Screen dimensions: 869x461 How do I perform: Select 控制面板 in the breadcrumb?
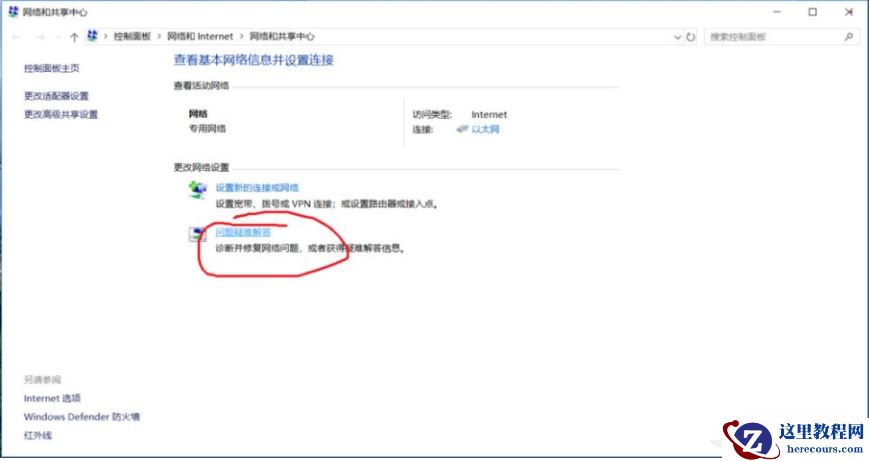[x=132, y=37]
